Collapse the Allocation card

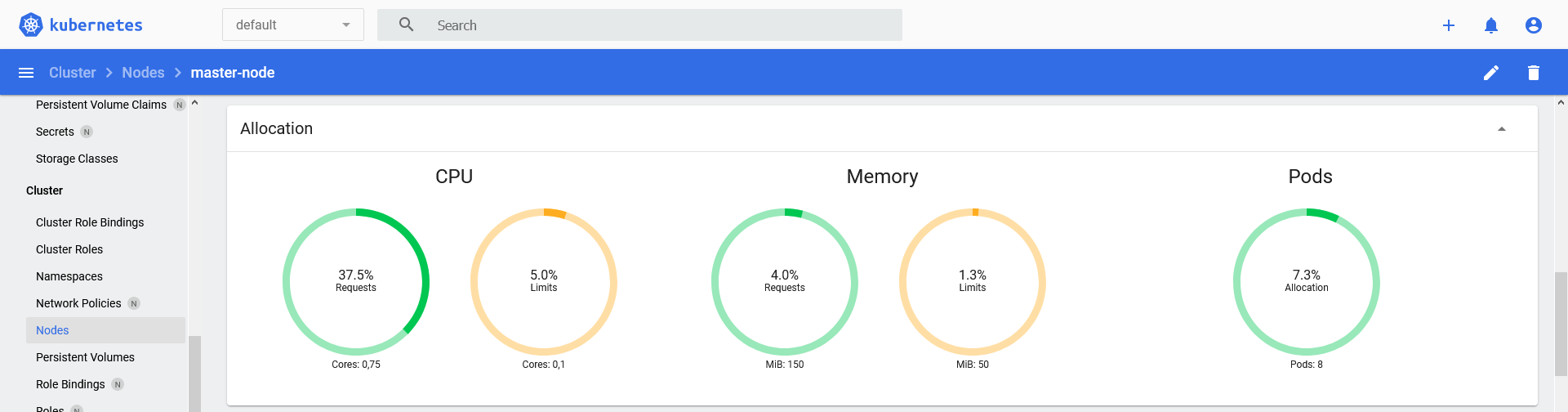click(1501, 129)
